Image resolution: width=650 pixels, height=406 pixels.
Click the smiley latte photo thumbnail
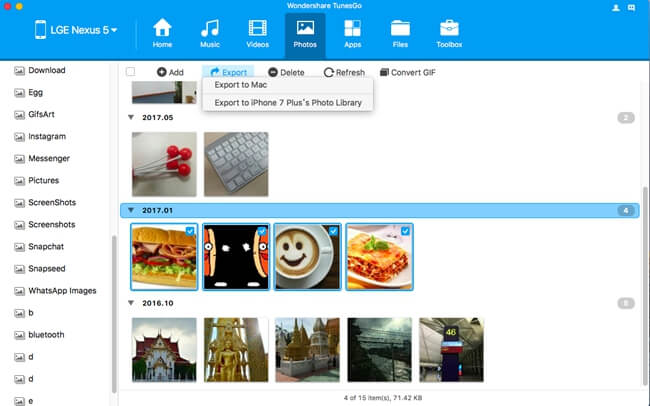click(x=308, y=257)
